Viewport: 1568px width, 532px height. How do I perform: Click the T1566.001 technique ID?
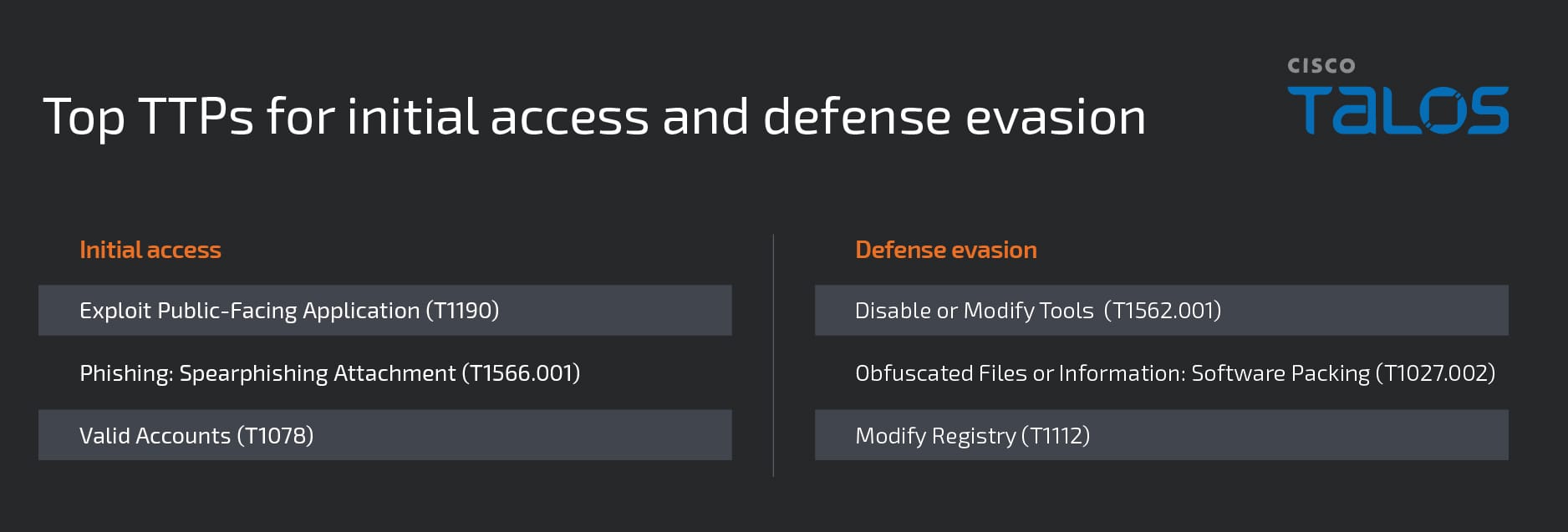521,373
